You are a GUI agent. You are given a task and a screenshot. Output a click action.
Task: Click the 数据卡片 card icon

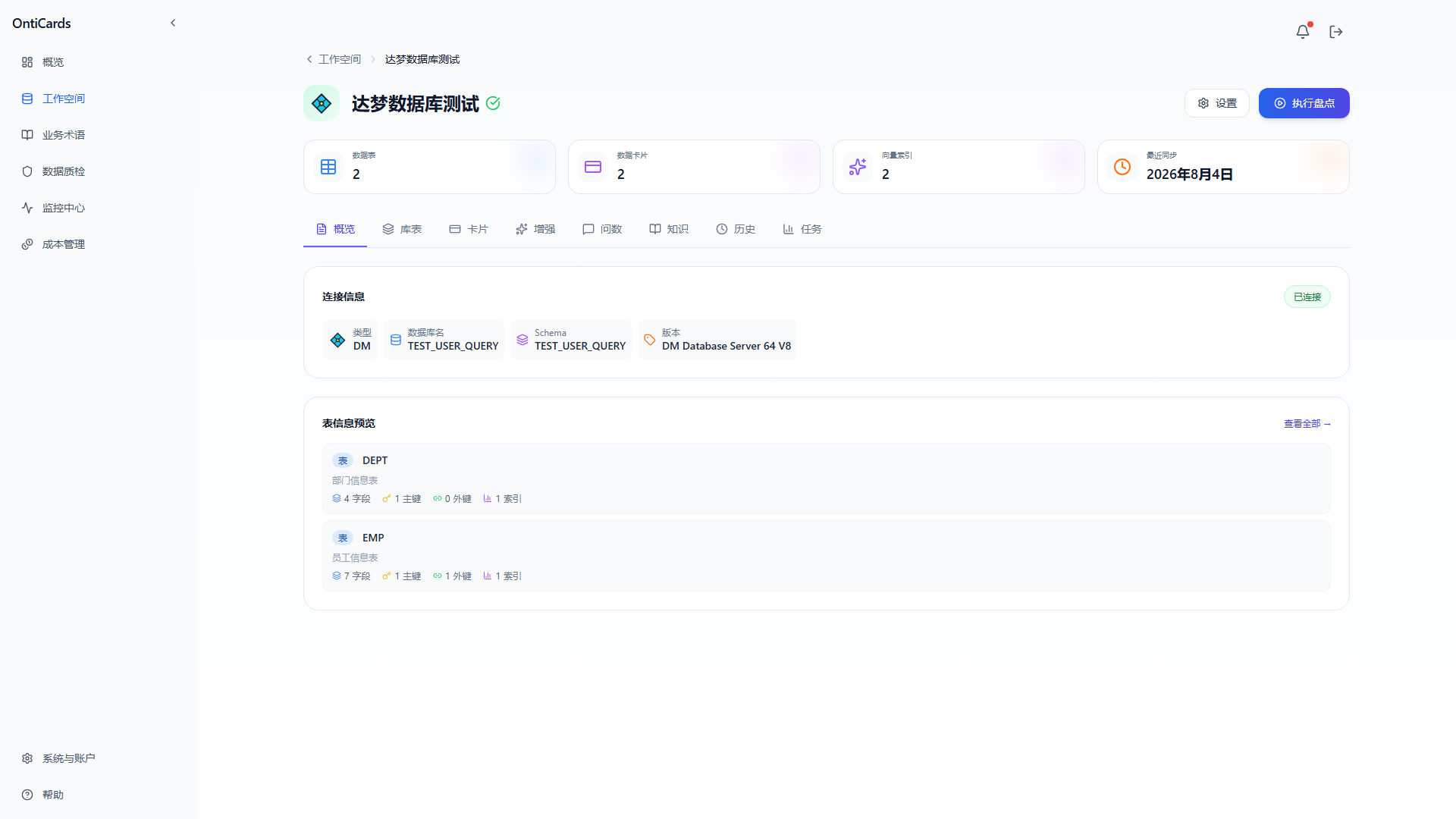pos(593,167)
